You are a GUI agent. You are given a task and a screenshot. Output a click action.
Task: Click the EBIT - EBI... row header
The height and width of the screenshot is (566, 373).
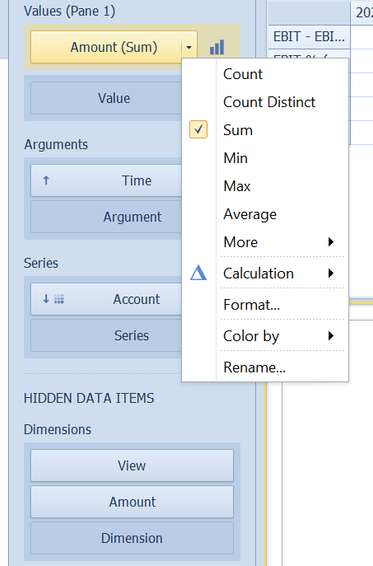pyautogui.click(x=309, y=36)
